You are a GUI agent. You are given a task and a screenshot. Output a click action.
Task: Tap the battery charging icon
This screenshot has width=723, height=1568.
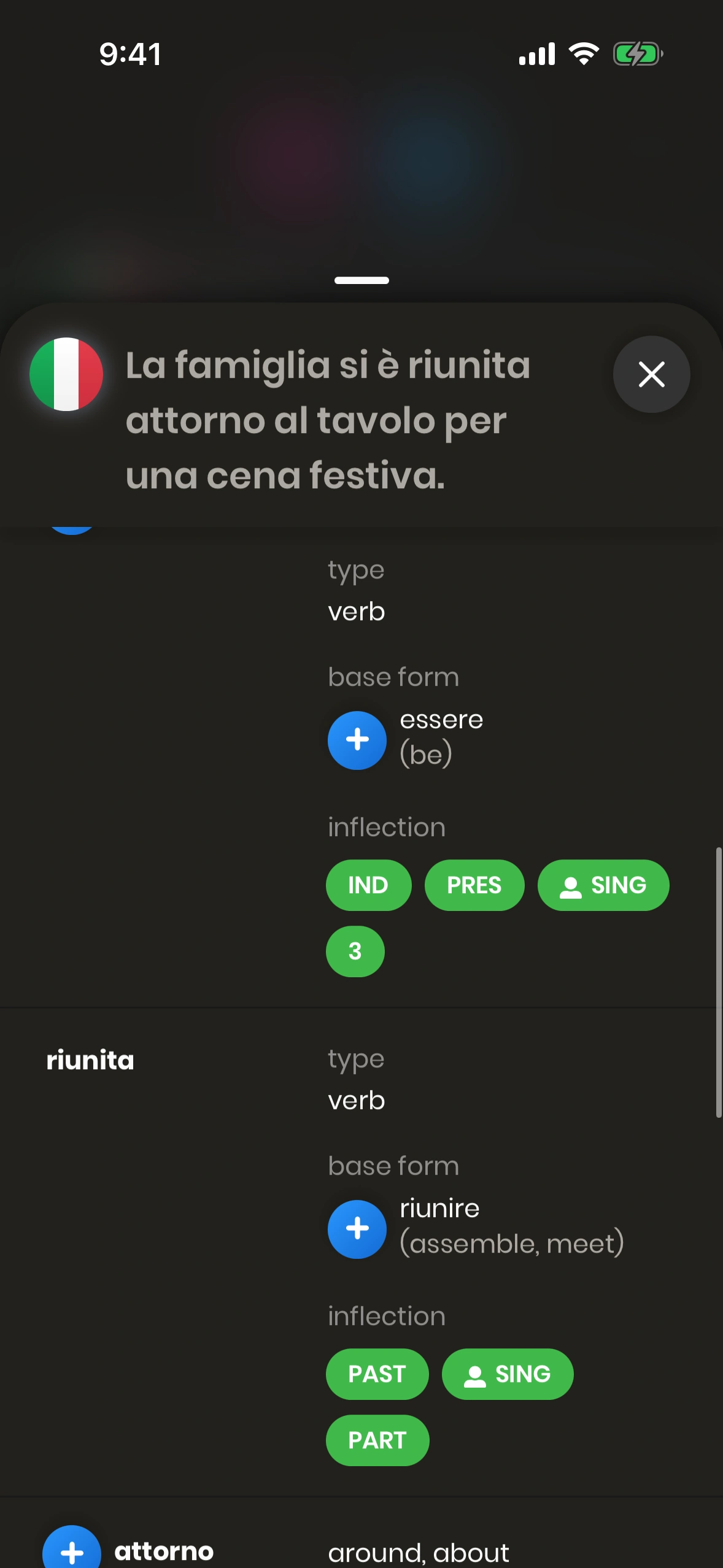point(638,54)
